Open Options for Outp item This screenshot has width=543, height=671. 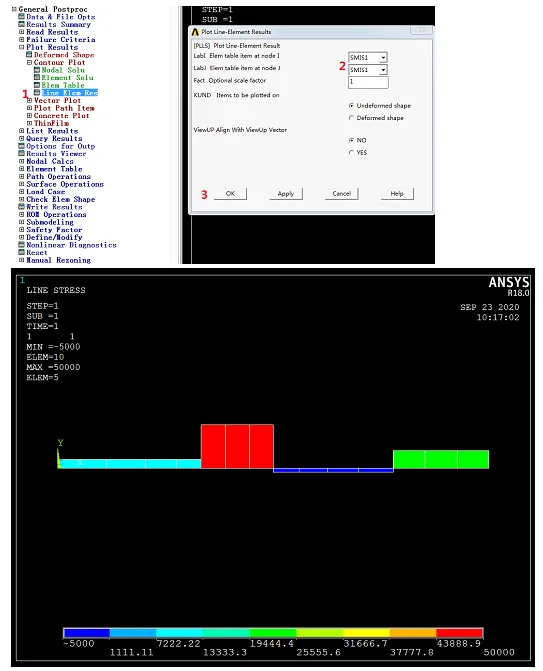pos(60,146)
